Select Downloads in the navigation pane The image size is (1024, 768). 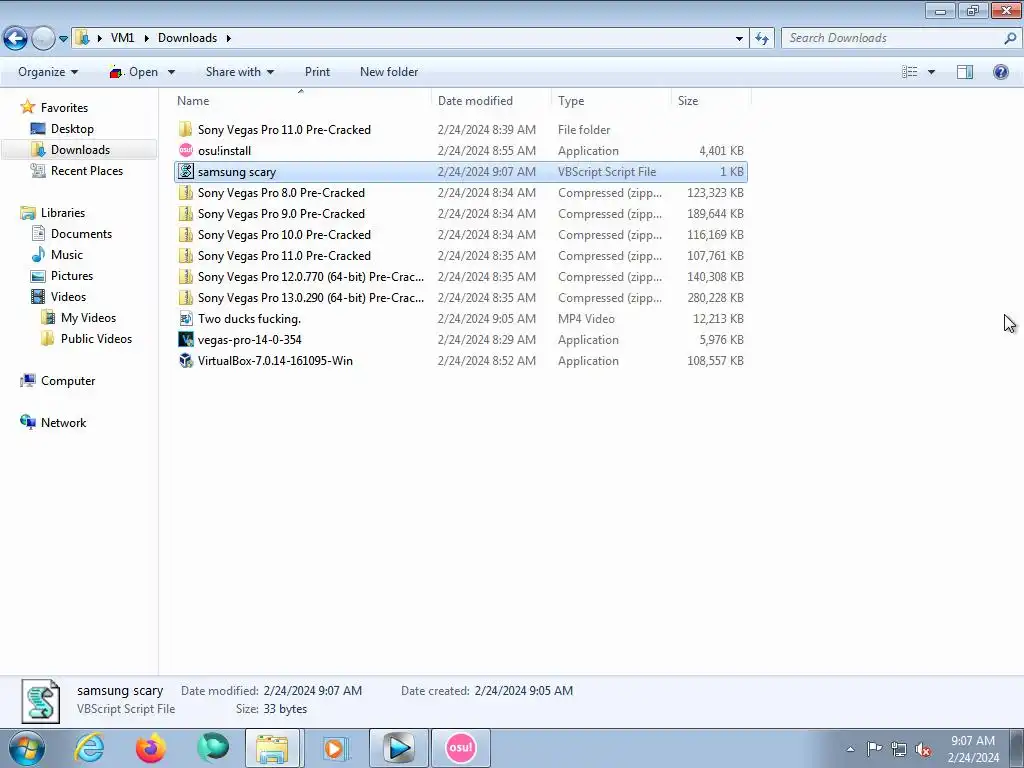click(x=80, y=150)
